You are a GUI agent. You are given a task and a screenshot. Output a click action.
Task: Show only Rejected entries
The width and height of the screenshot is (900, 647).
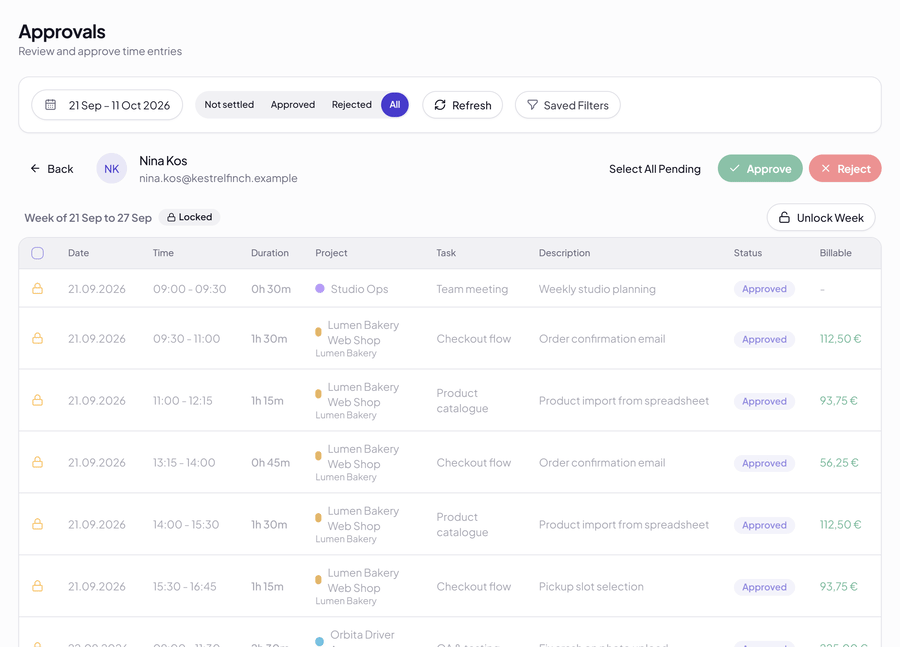(351, 104)
